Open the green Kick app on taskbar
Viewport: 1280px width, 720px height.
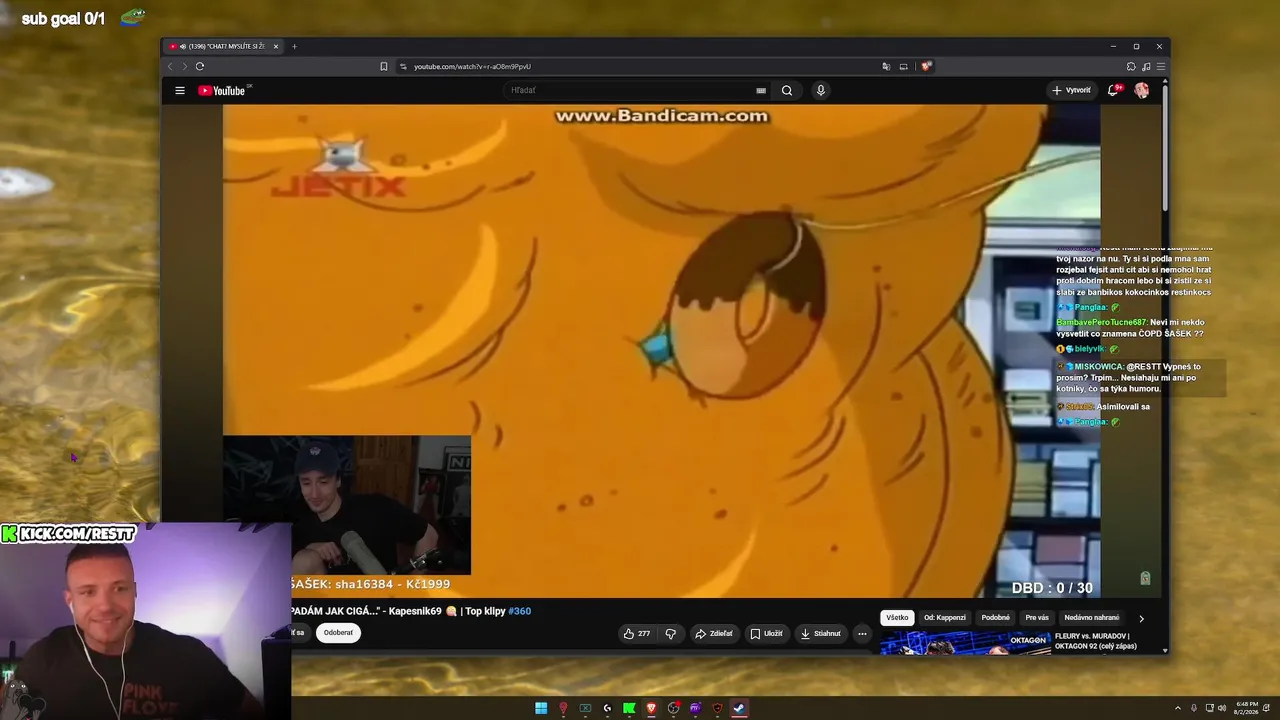click(629, 708)
